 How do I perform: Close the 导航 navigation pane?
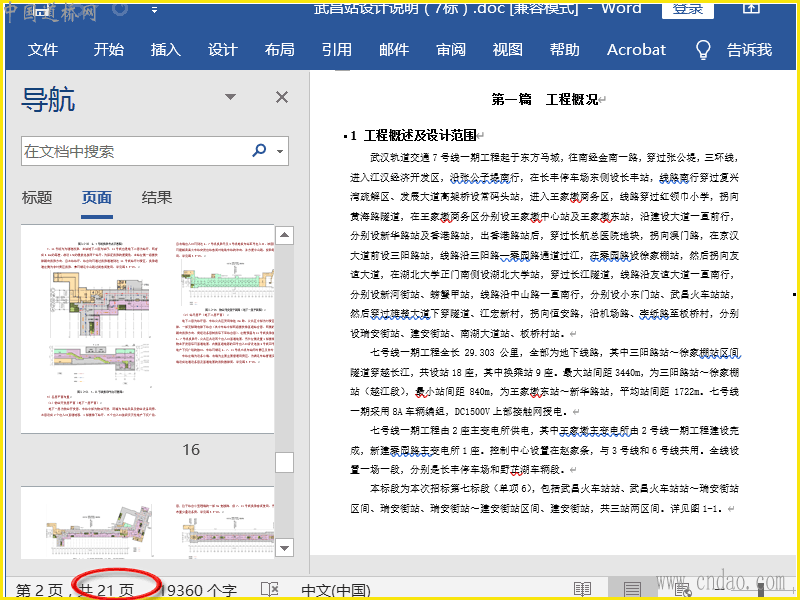pos(282,97)
